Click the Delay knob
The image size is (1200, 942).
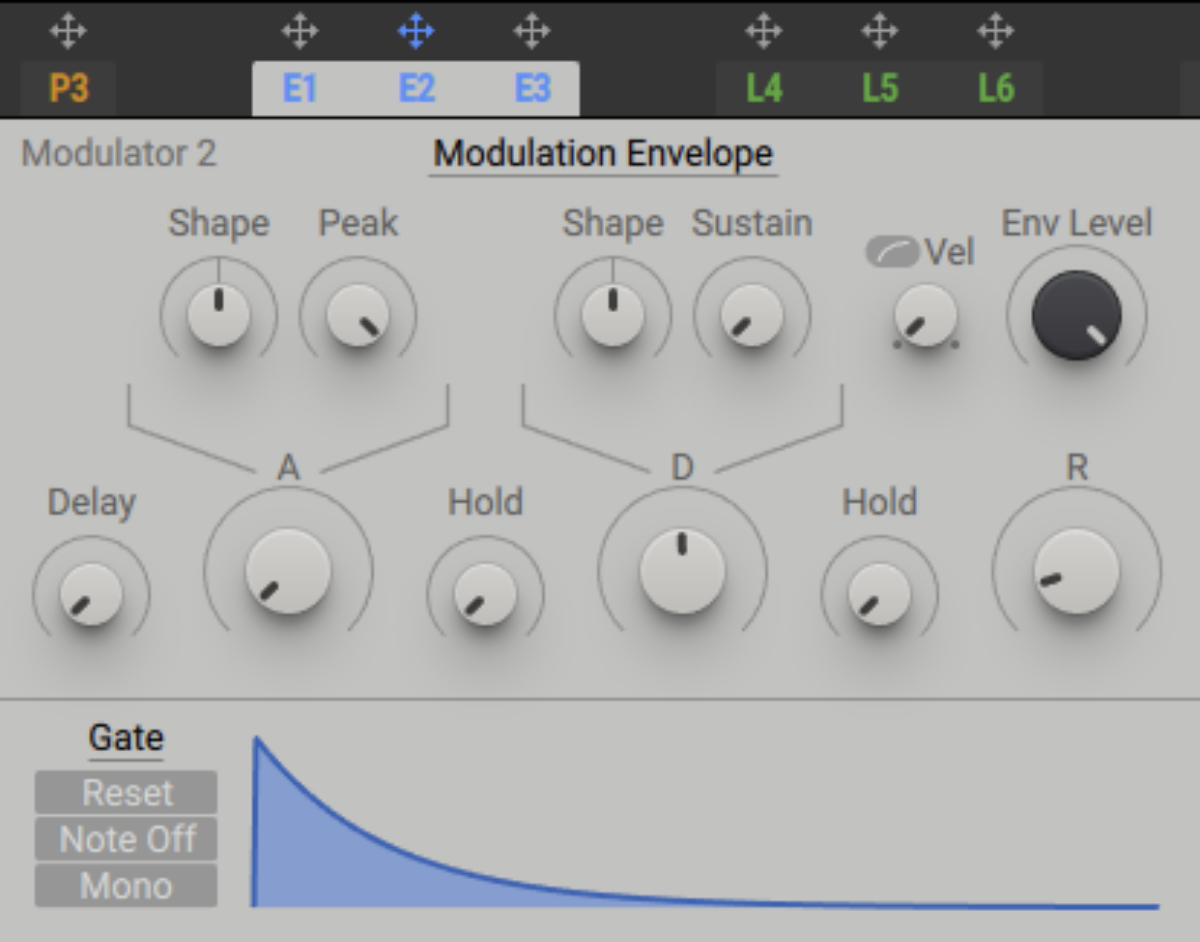coord(91,594)
